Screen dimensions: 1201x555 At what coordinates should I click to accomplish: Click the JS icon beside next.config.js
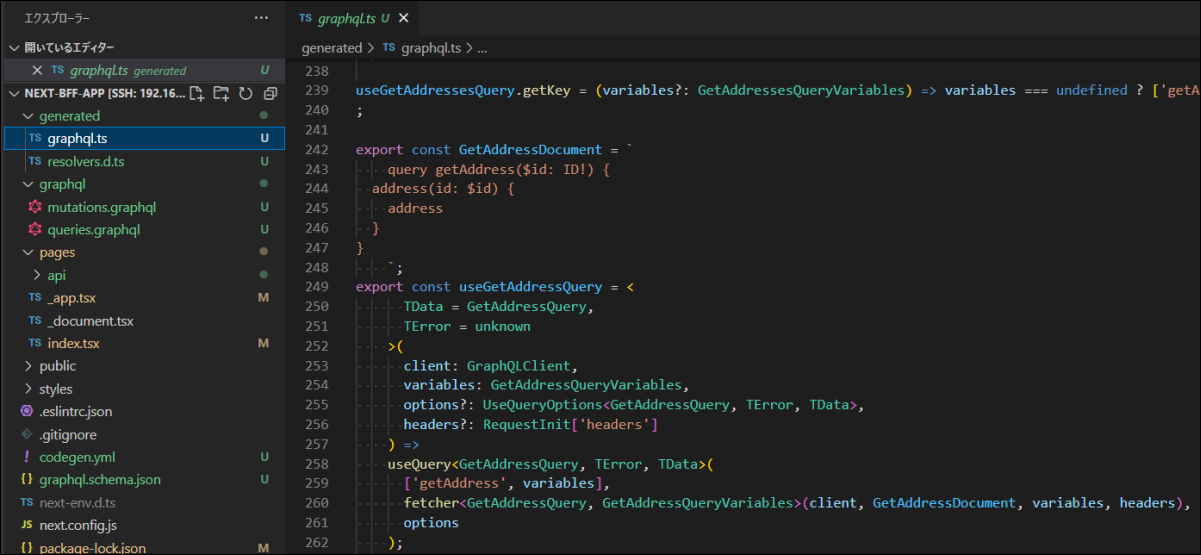coord(27,525)
